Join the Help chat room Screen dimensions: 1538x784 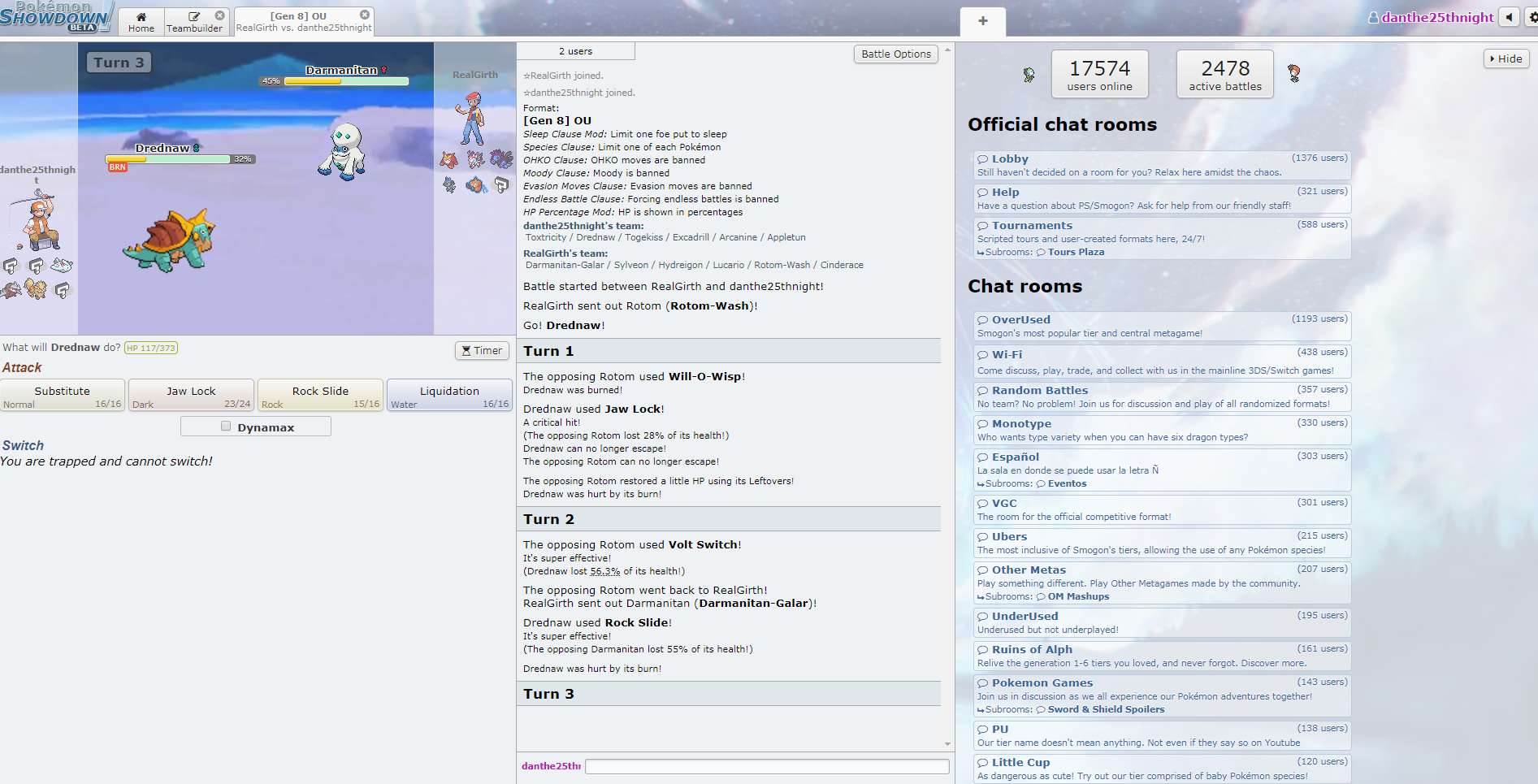click(1162, 198)
